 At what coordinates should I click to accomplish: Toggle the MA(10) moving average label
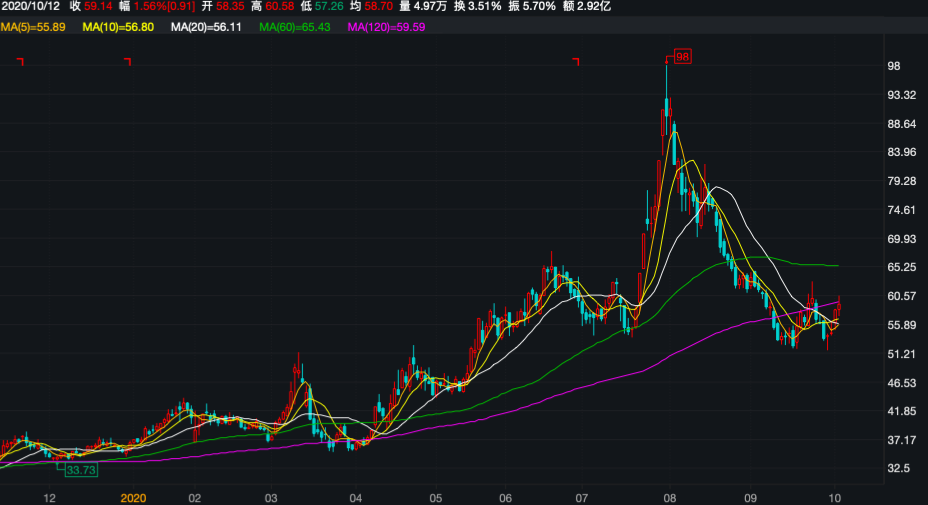118,27
